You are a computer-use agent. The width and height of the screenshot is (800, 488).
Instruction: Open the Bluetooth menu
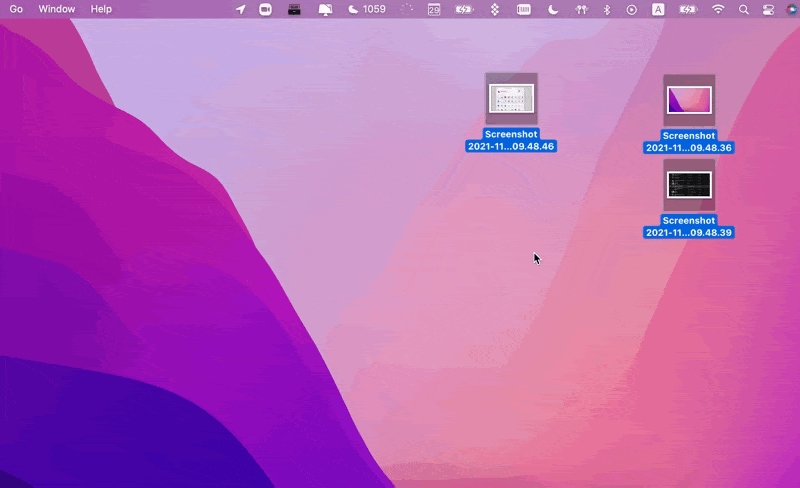click(x=607, y=9)
